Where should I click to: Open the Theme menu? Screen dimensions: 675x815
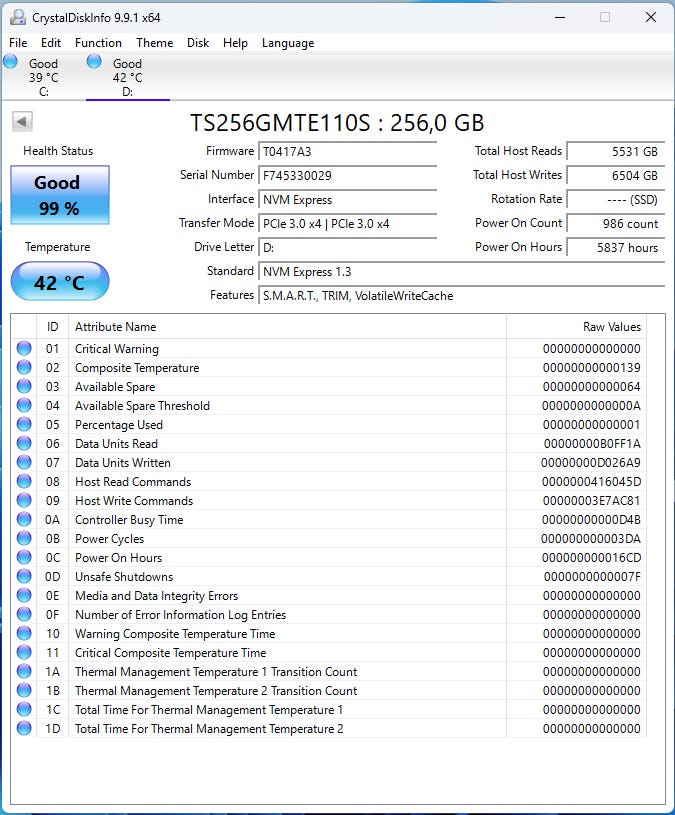[154, 43]
